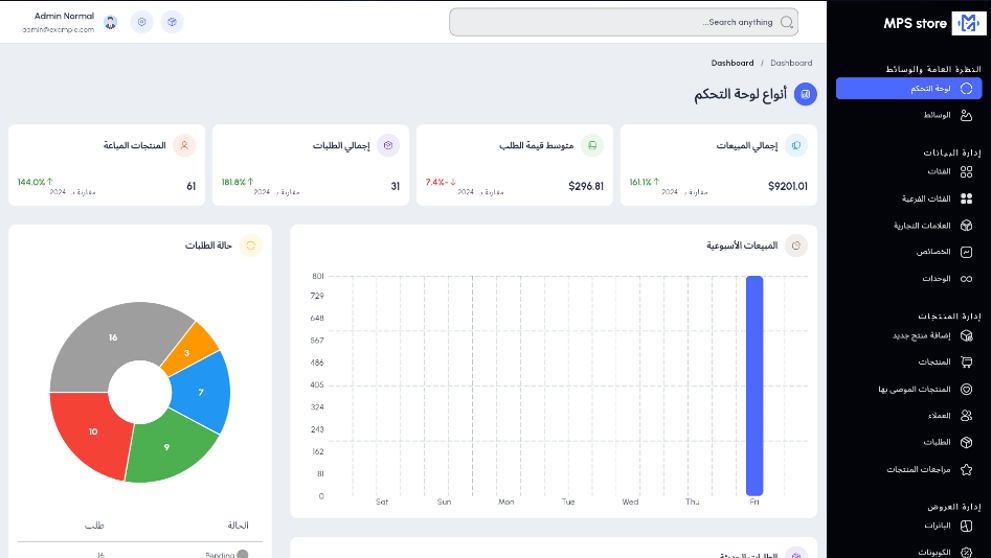Click the MPS store logo icon
991x558 pixels.
(x=968, y=23)
